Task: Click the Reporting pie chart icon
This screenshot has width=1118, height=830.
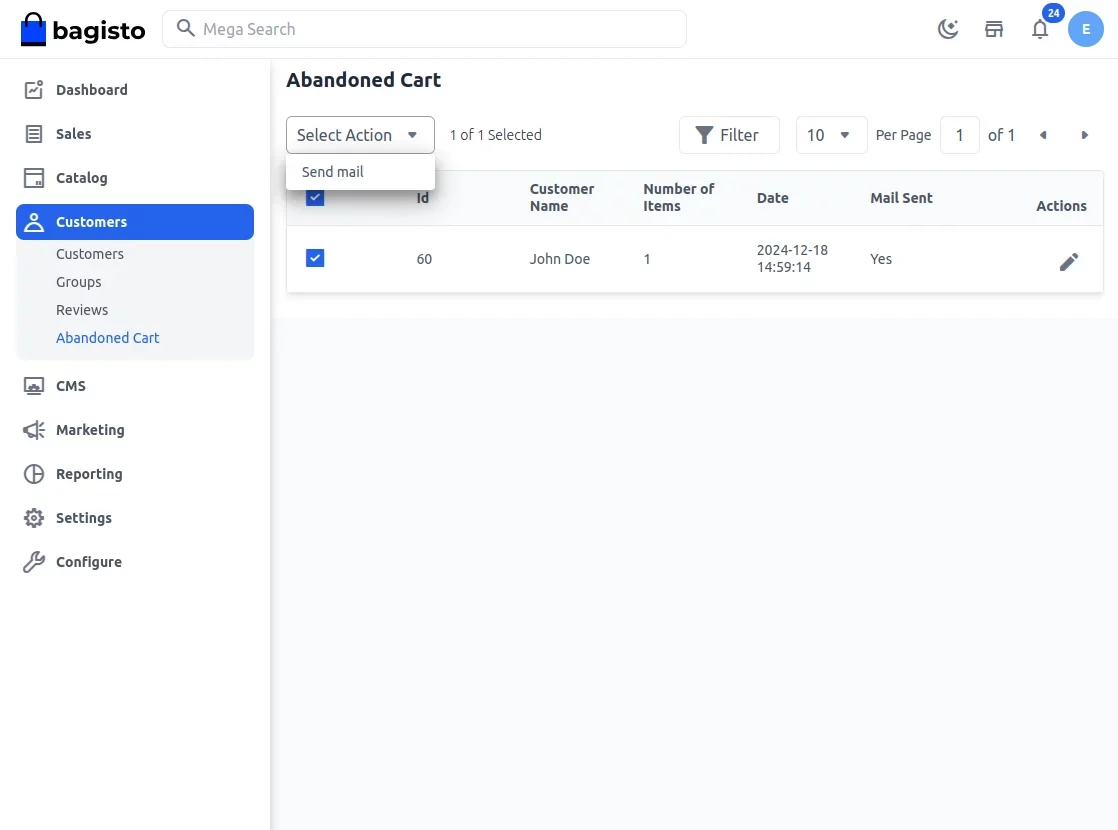Action: (34, 474)
